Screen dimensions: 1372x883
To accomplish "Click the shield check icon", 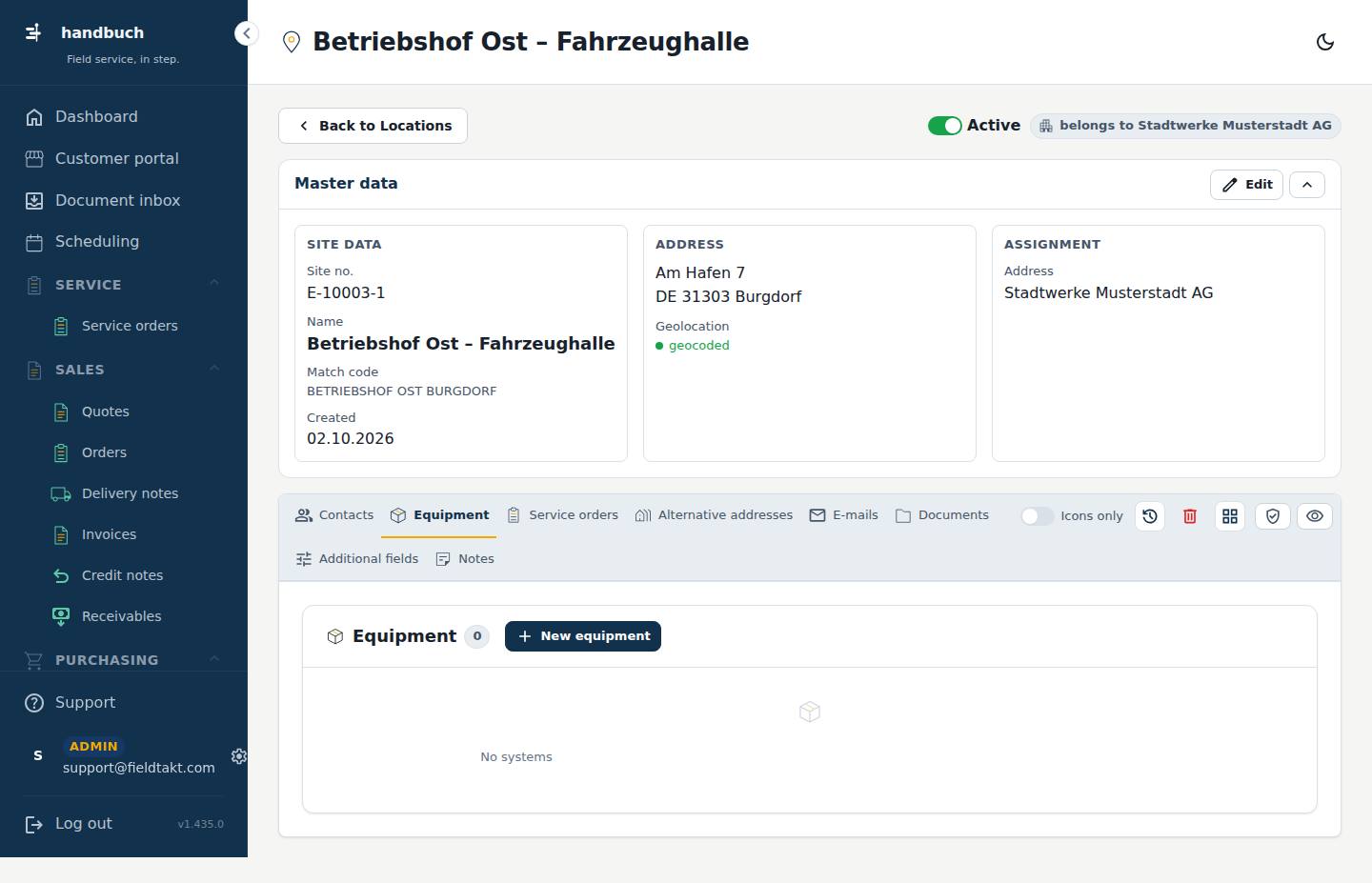I will tap(1273, 516).
